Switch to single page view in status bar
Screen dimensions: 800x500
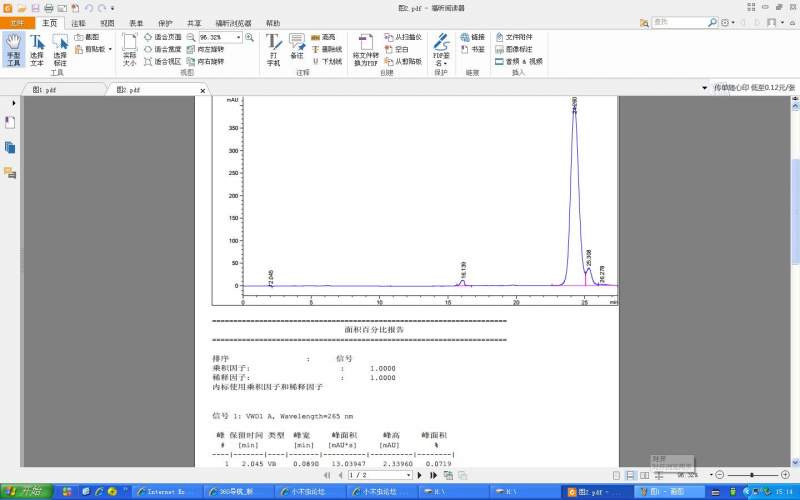point(616,475)
